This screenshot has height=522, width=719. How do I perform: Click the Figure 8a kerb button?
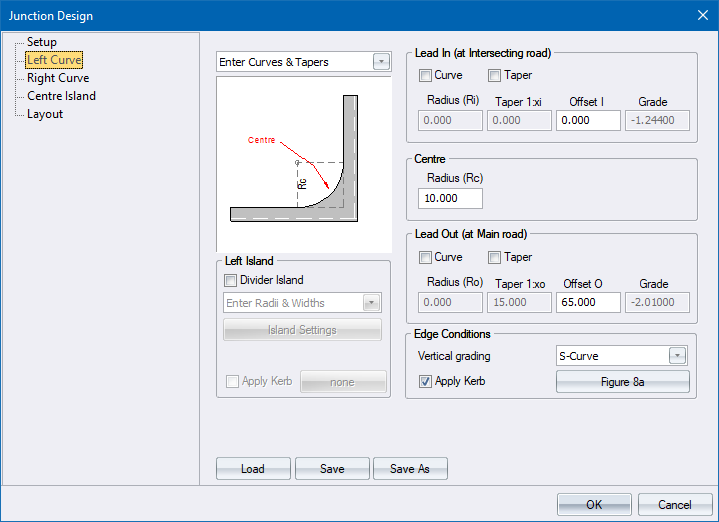(622, 381)
